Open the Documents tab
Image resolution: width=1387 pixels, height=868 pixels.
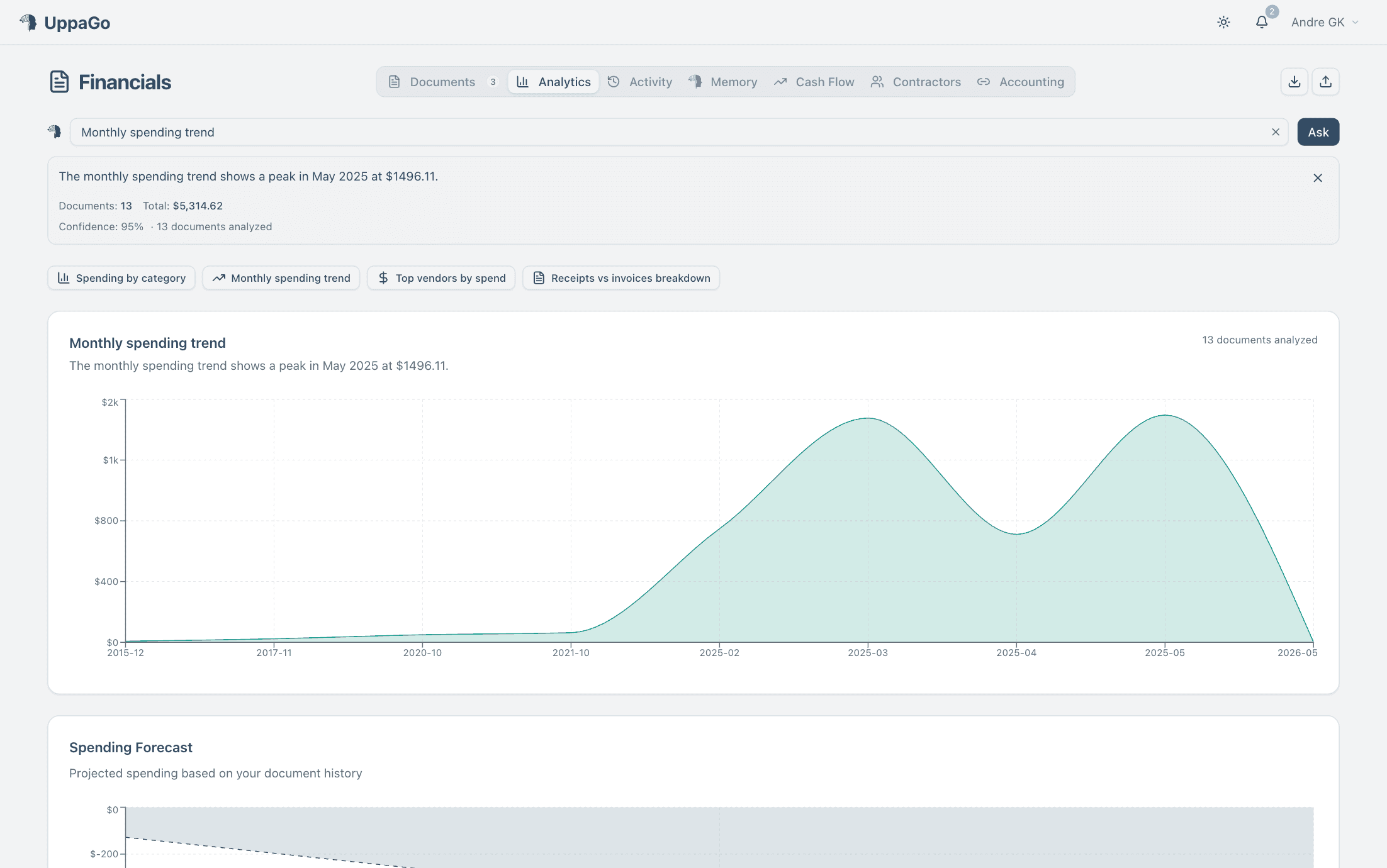click(x=443, y=82)
